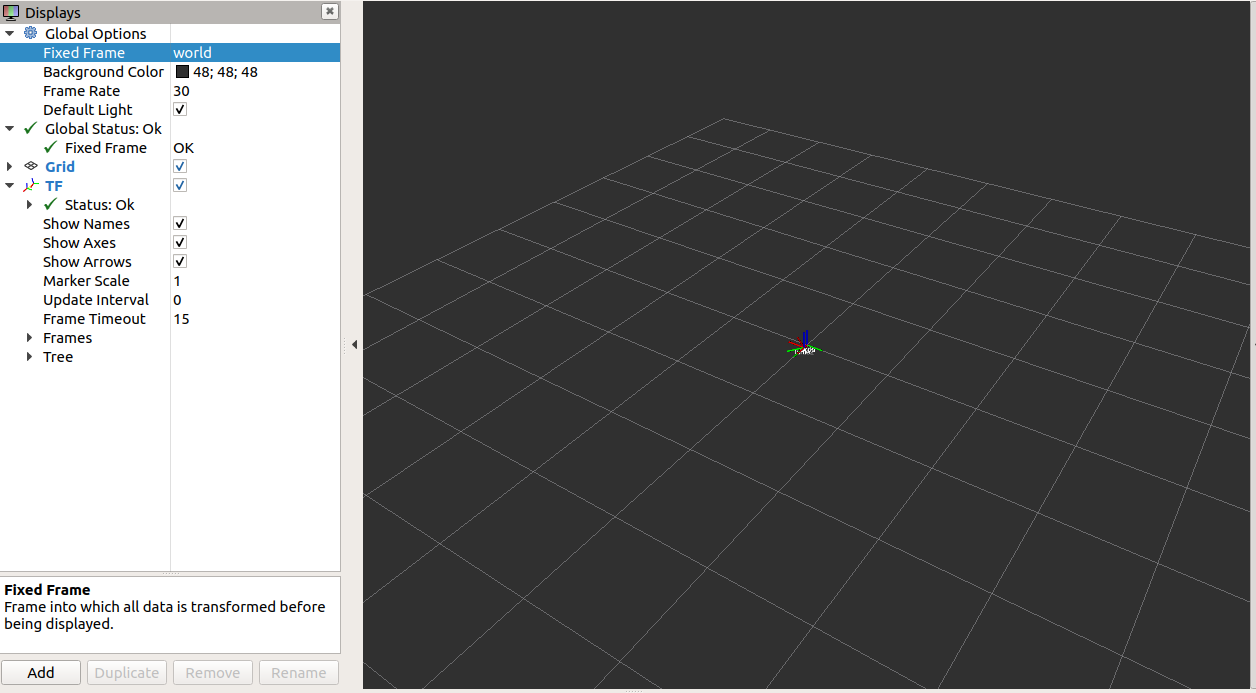Image resolution: width=1256 pixels, height=693 pixels.
Task: Click the Grid display icon
Action: click(30, 166)
